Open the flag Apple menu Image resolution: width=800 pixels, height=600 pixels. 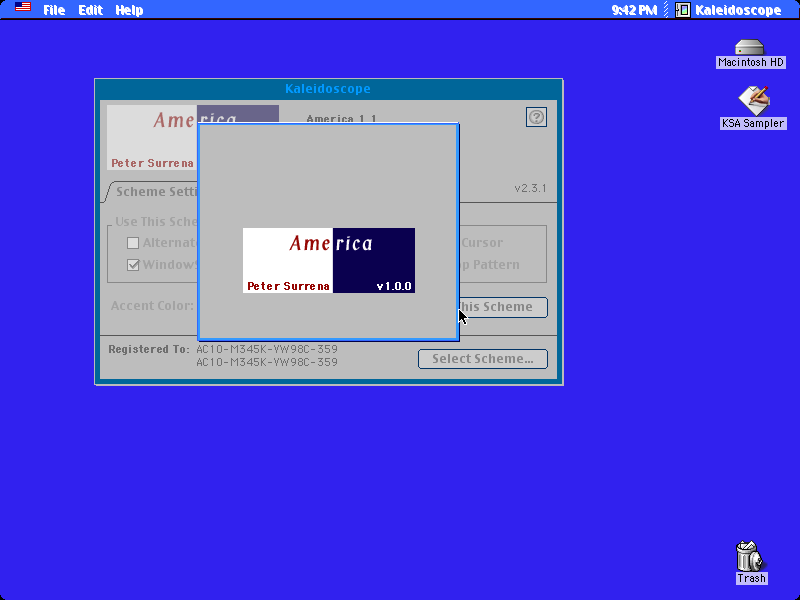click(23, 7)
